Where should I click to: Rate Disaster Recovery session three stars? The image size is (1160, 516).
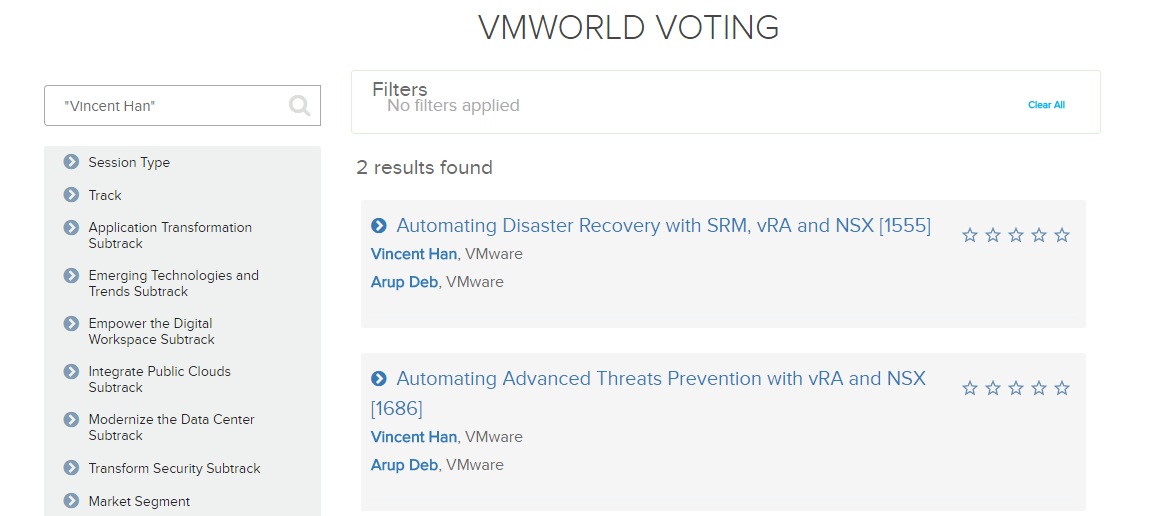pyautogui.click(x=1016, y=235)
